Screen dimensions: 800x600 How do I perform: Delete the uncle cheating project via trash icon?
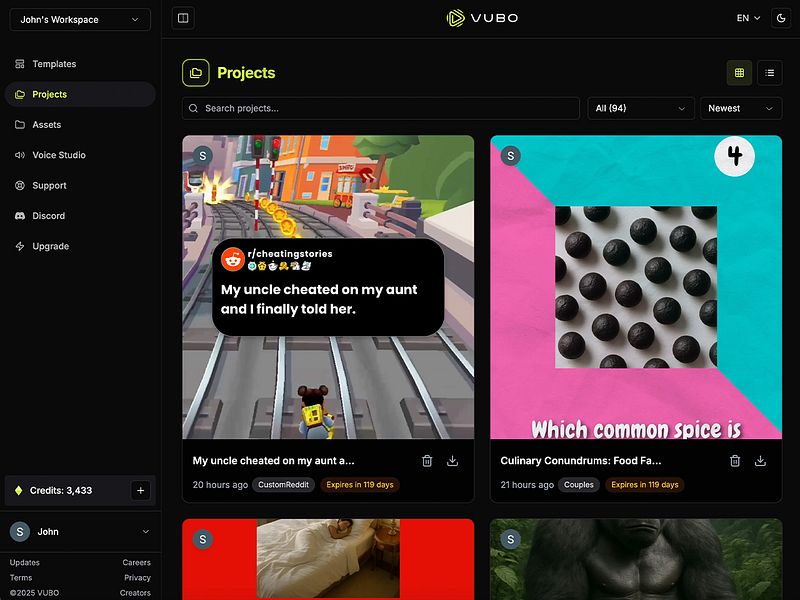pyautogui.click(x=426, y=461)
